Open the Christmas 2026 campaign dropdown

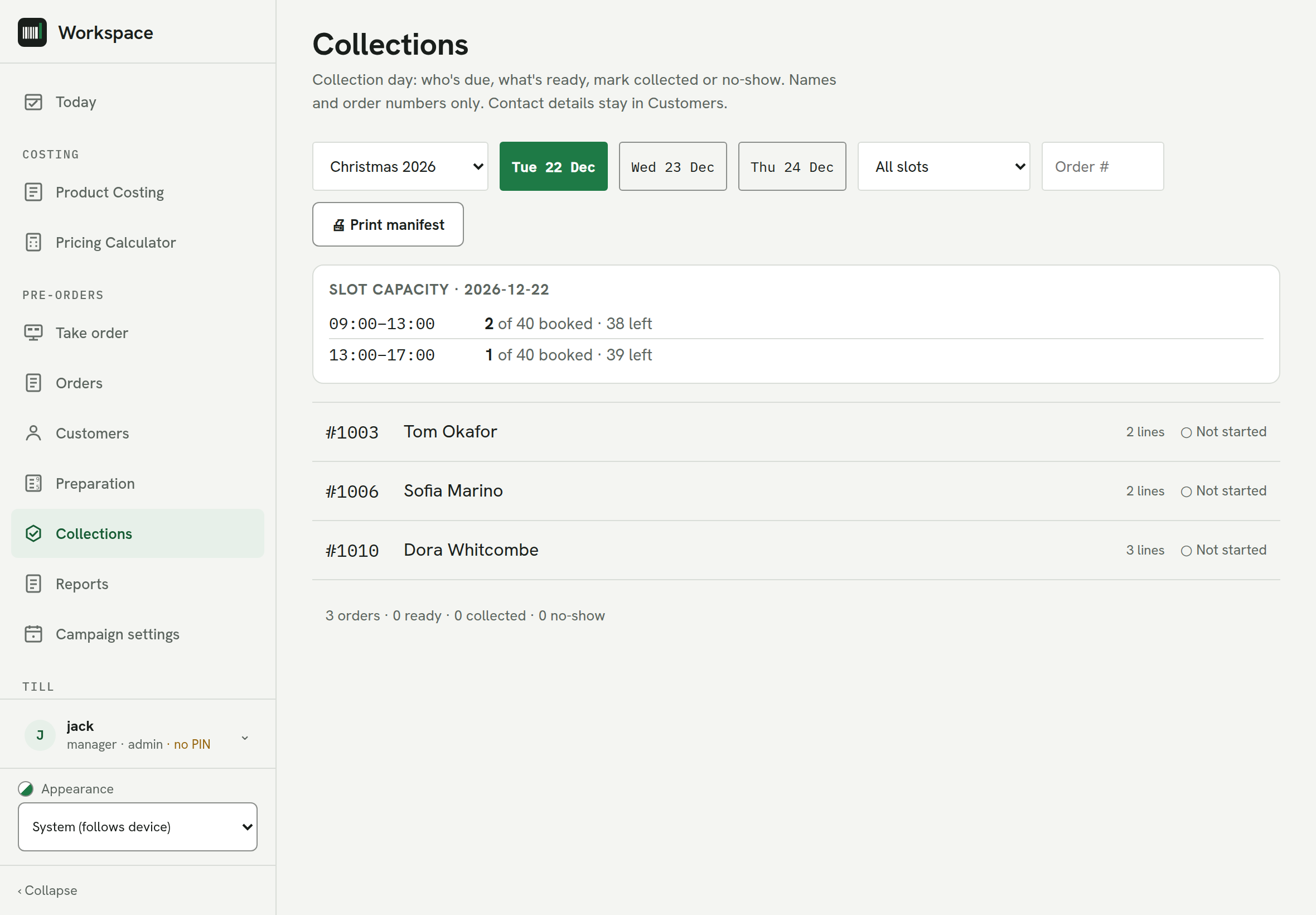pyautogui.click(x=400, y=166)
